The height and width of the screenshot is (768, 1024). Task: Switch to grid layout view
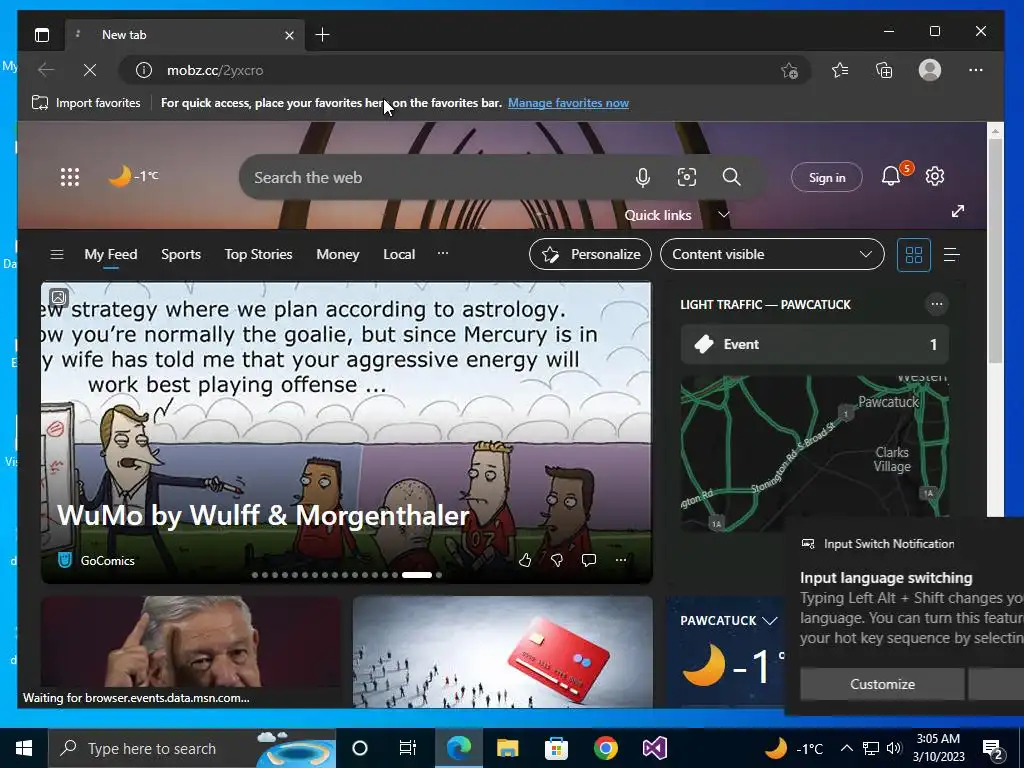(x=914, y=255)
